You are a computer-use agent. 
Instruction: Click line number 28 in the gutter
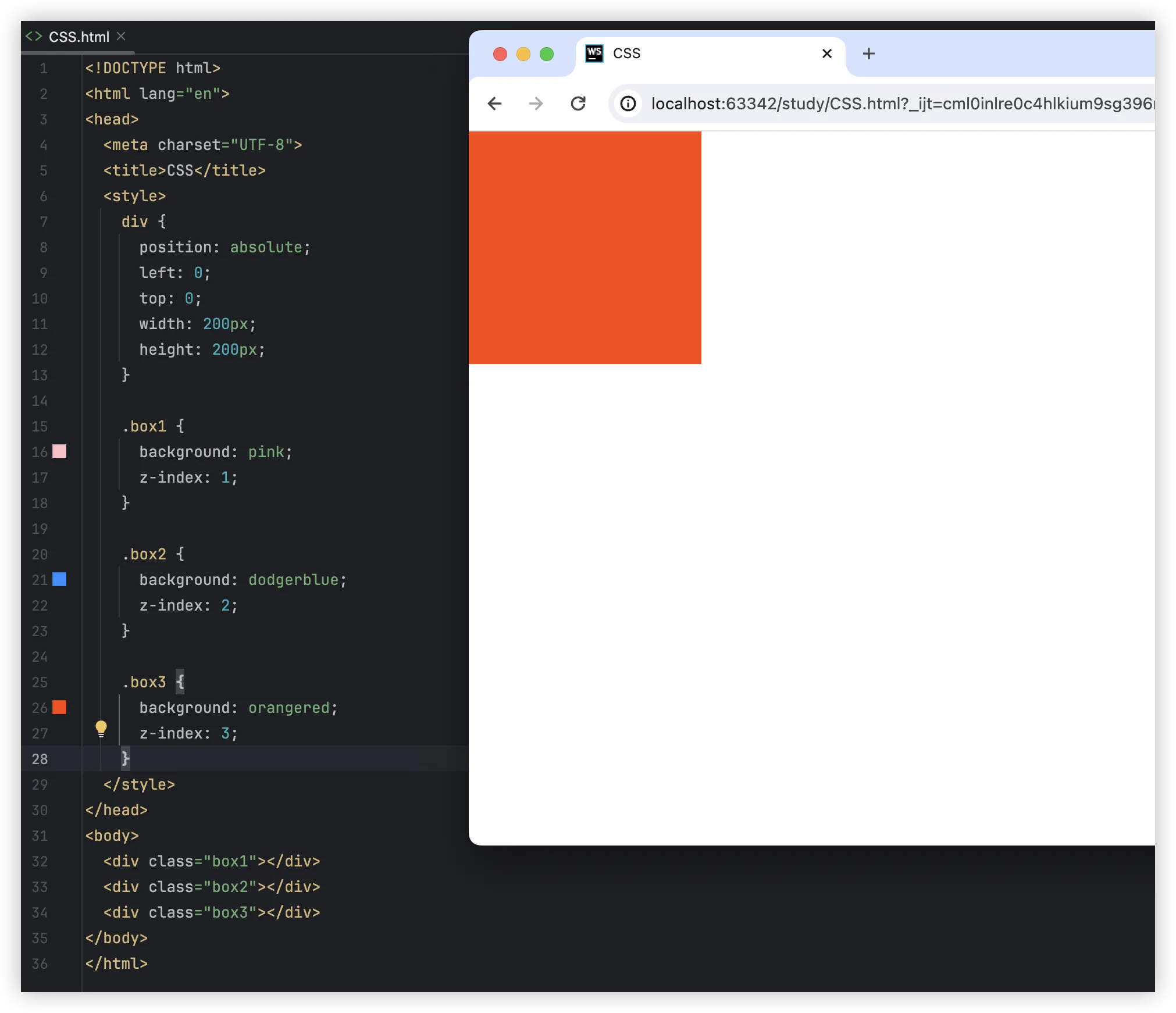[x=40, y=759]
